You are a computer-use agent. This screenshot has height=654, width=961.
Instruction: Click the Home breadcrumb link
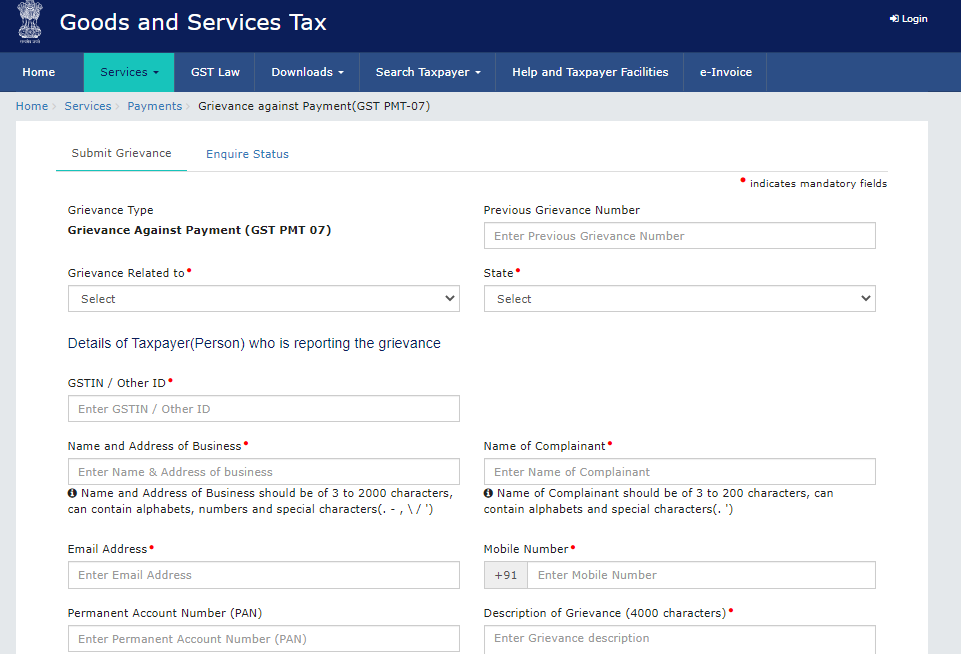(x=32, y=106)
